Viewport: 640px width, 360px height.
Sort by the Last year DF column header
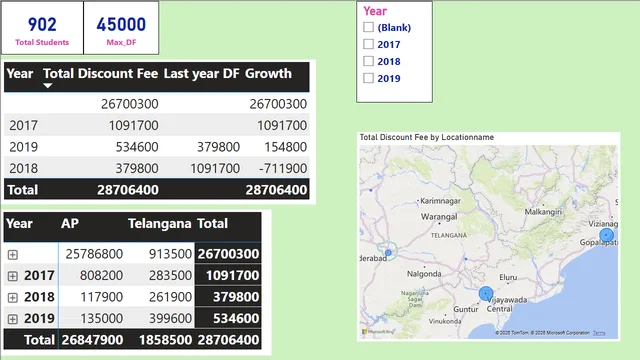[201, 73]
